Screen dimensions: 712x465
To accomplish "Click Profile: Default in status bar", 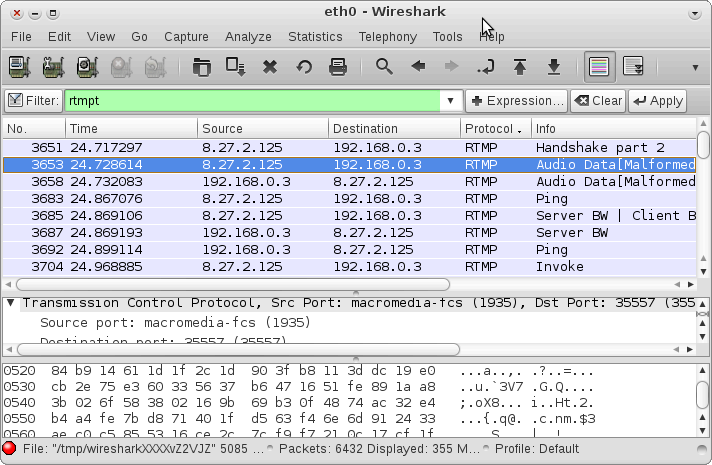I will (x=537, y=449).
